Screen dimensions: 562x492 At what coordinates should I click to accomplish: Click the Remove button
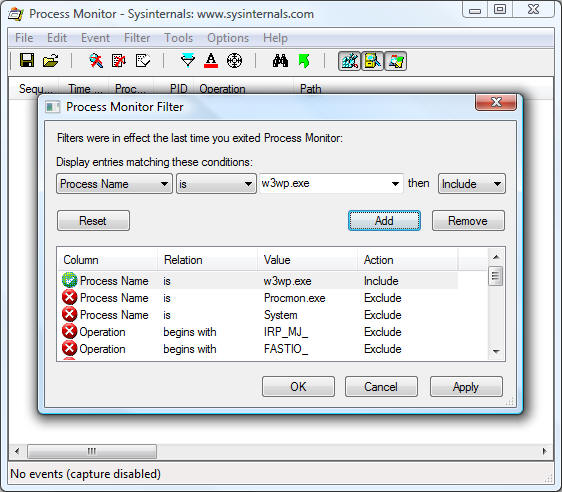(x=468, y=220)
